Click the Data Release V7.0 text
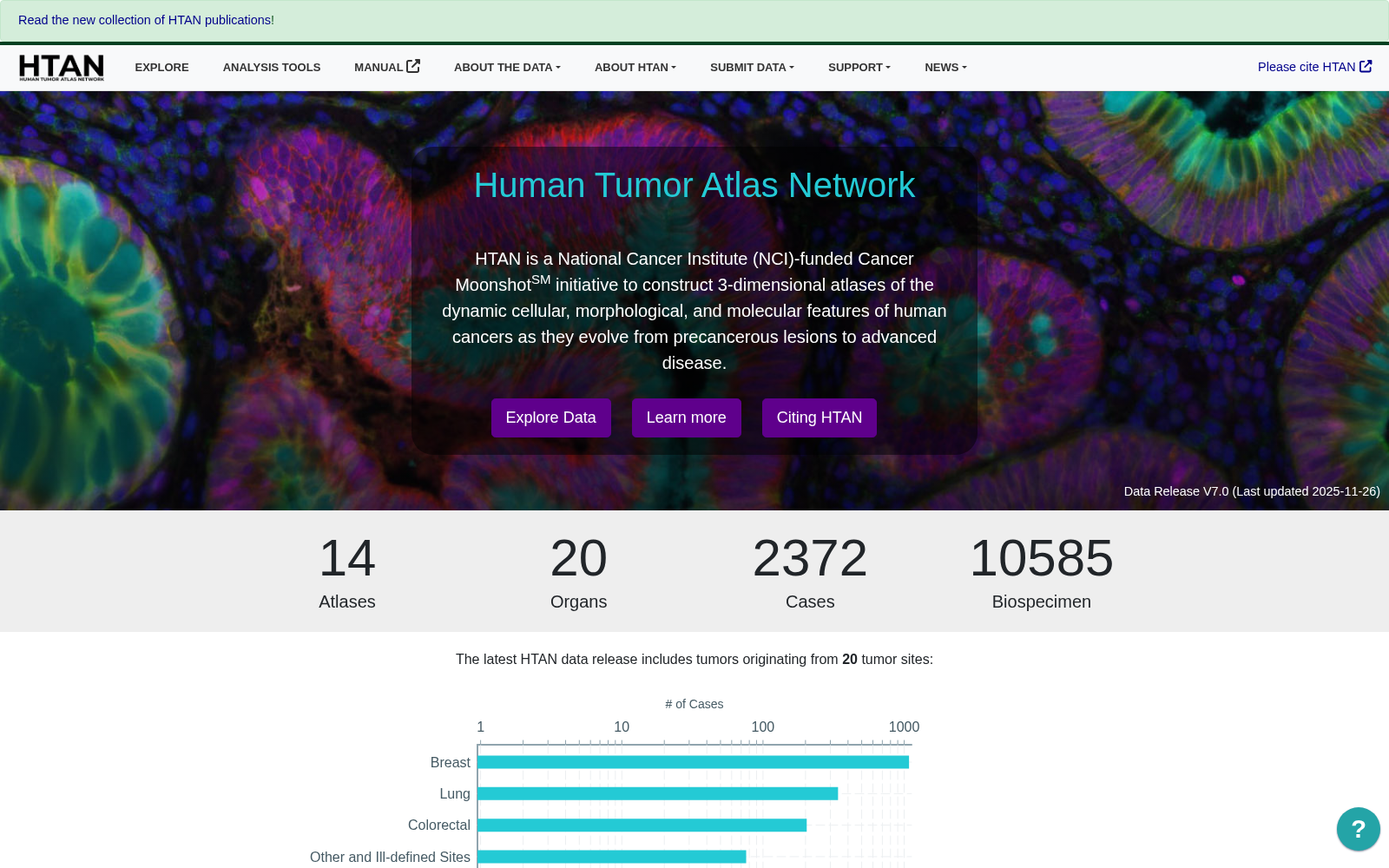 tap(1252, 491)
